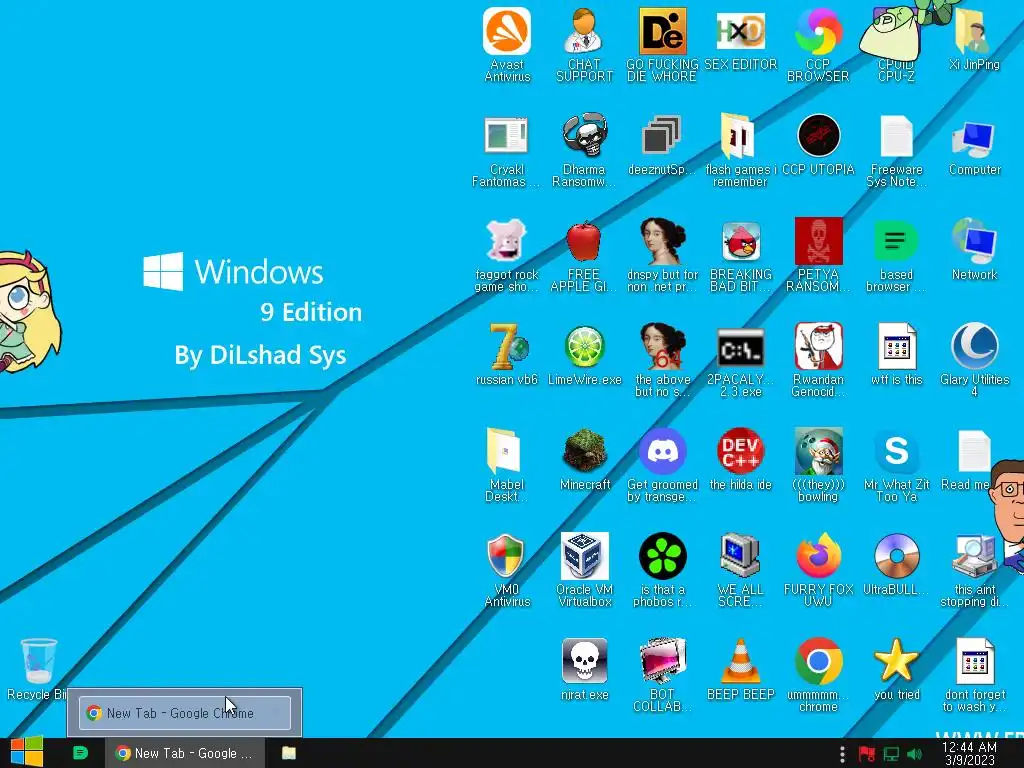
Task: Open dont forget to wash y... file
Action: click(974, 661)
